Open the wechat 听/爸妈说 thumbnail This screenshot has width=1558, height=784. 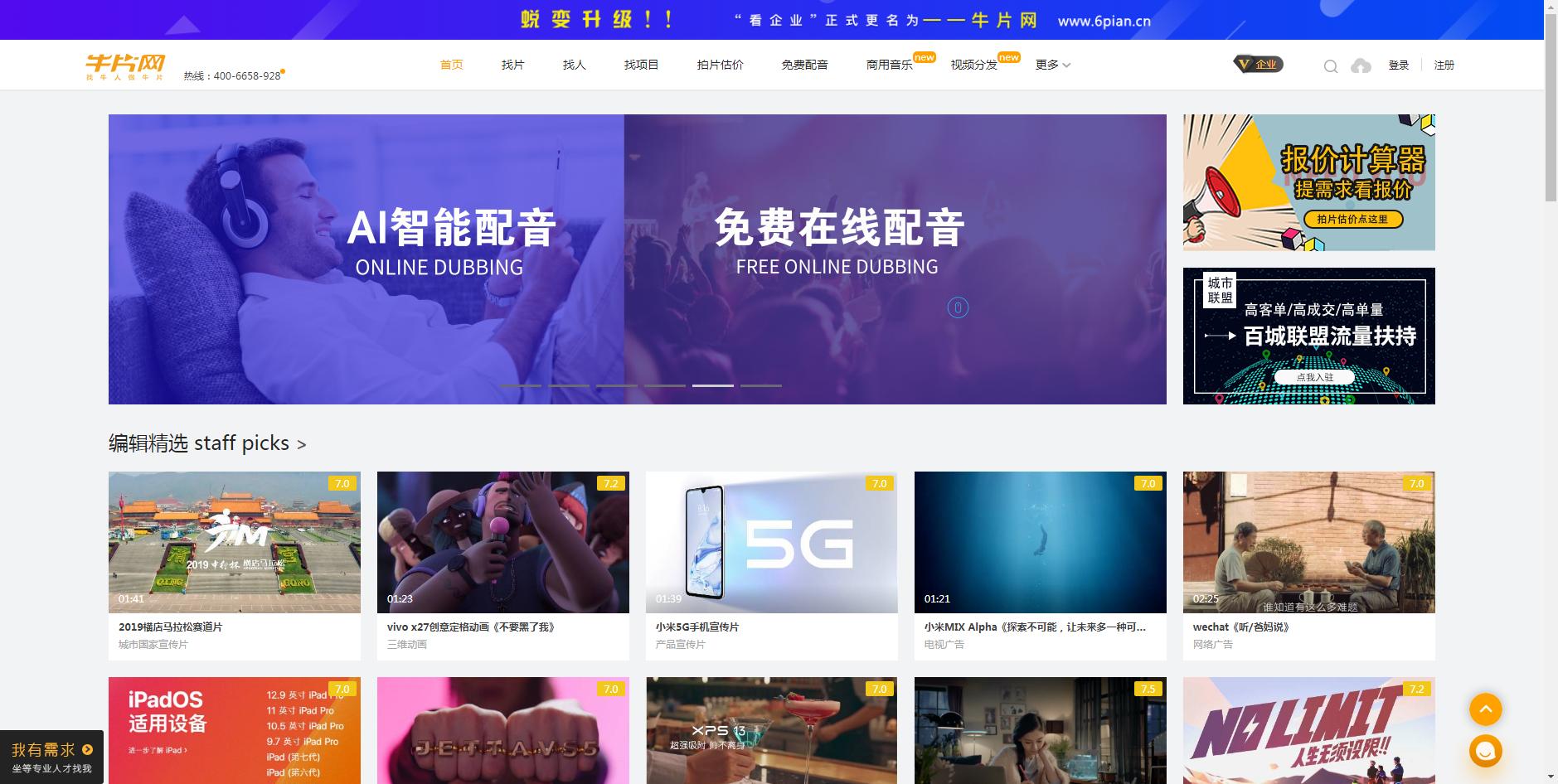click(x=1309, y=542)
